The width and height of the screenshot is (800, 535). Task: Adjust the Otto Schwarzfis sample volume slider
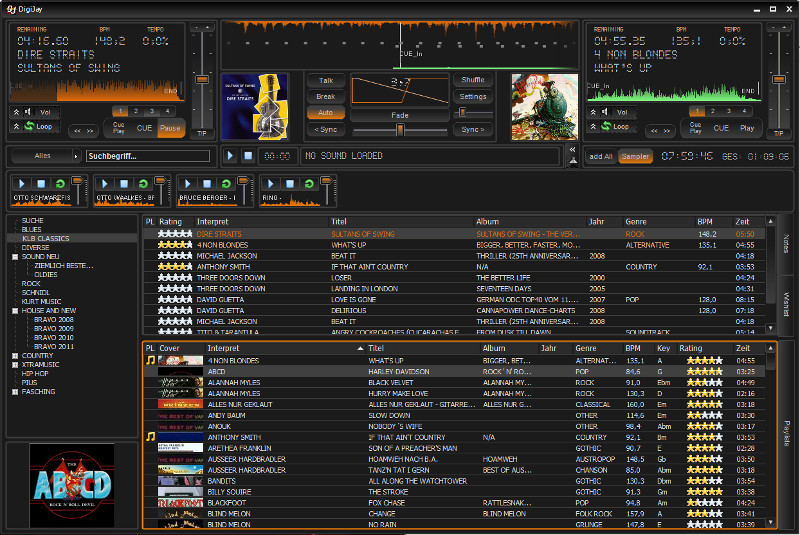pyautogui.click(x=78, y=181)
